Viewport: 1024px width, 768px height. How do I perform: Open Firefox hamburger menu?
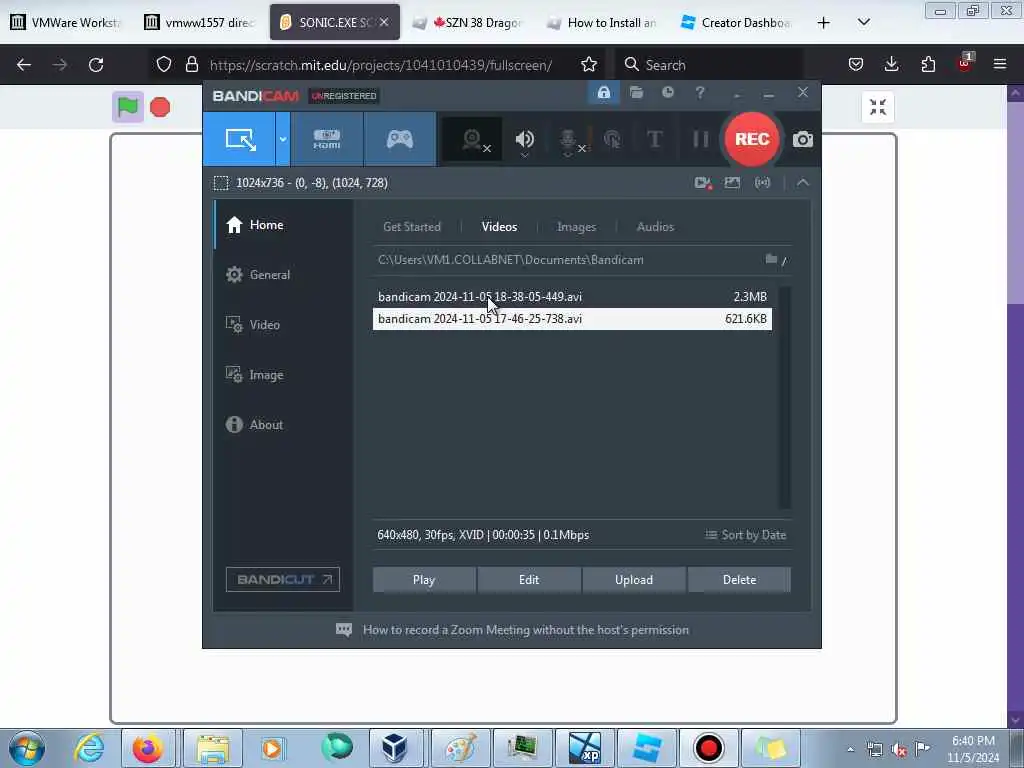click(x=1000, y=65)
